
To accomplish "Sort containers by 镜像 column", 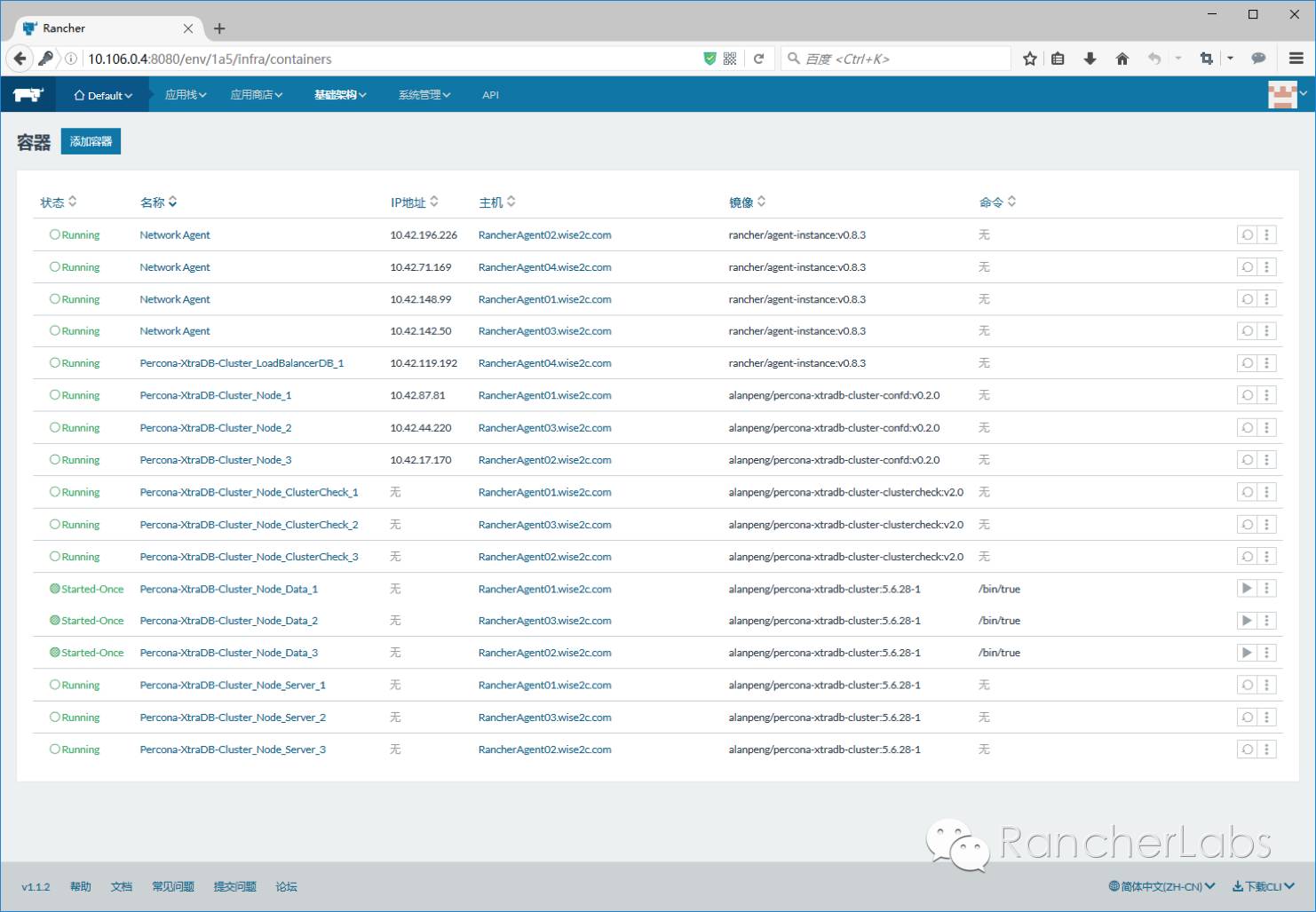I will (x=748, y=202).
